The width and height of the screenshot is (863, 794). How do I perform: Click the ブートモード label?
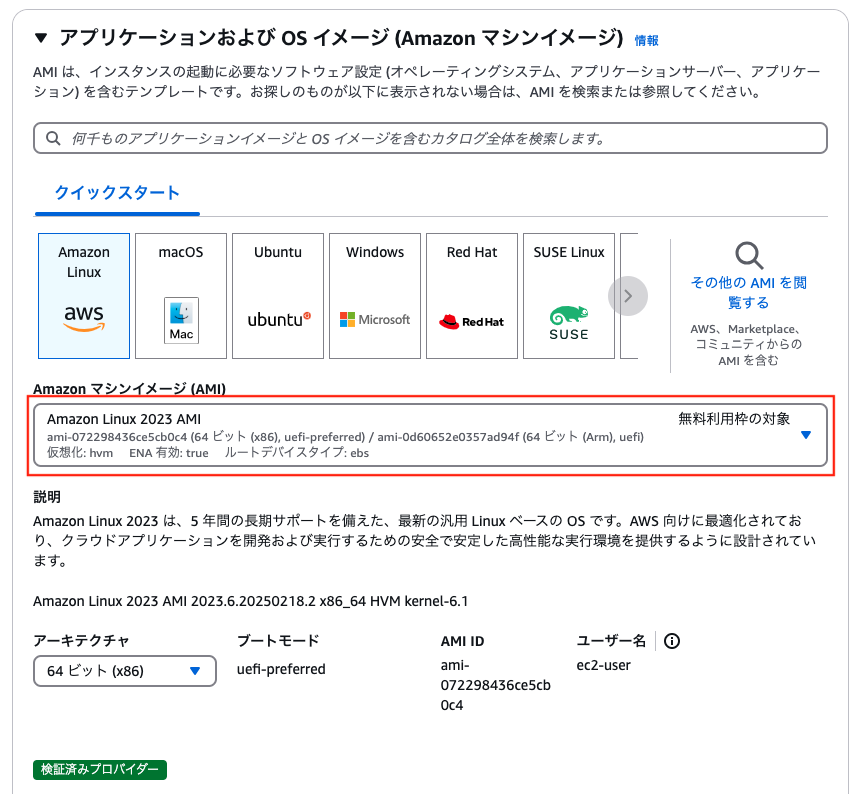click(x=278, y=641)
